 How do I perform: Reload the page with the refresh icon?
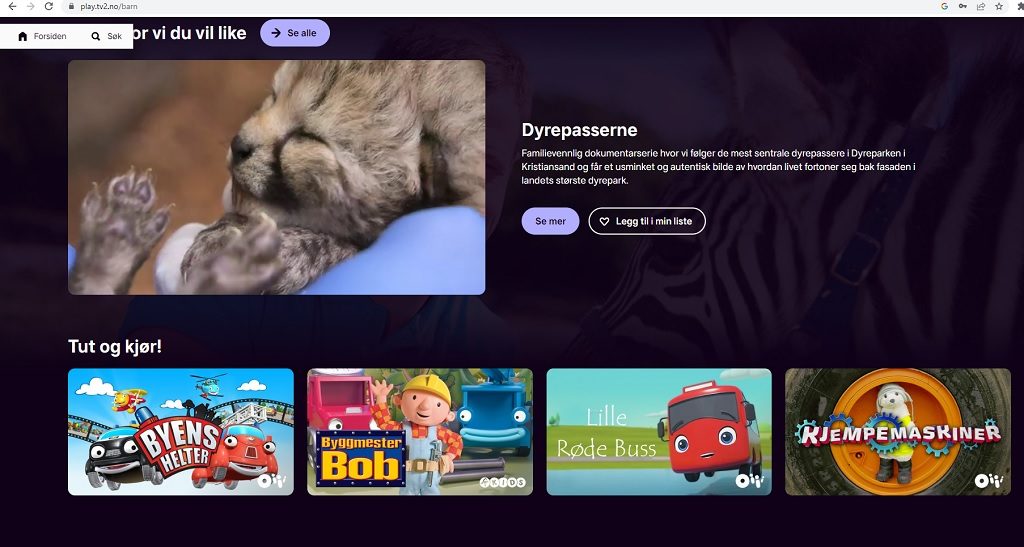(x=48, y=6)
